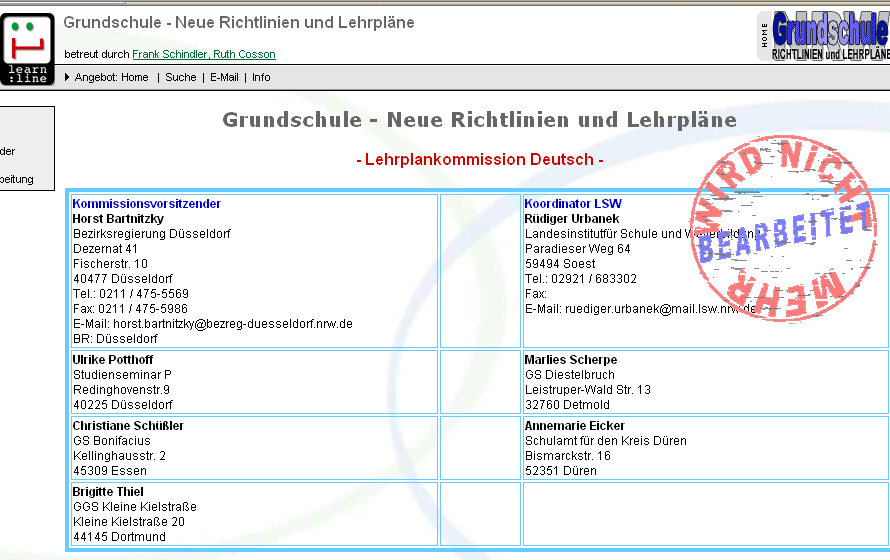The height and width of the screenshot is (560, 890).
Task: Open the Suche navigation item
Action: pos(181,77)
